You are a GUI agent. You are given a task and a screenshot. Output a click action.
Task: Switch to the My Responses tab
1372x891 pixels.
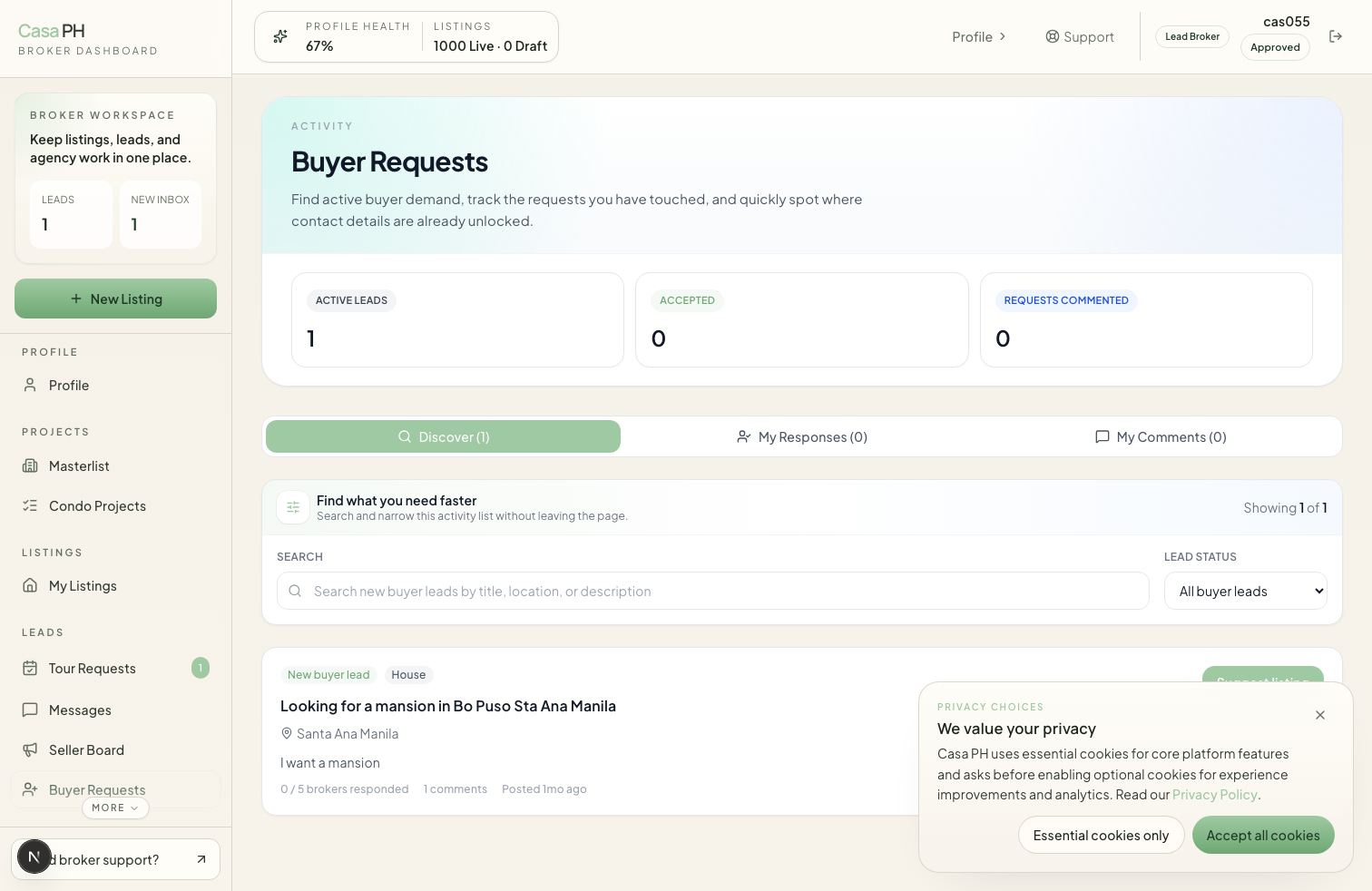[x=802, y=436]
